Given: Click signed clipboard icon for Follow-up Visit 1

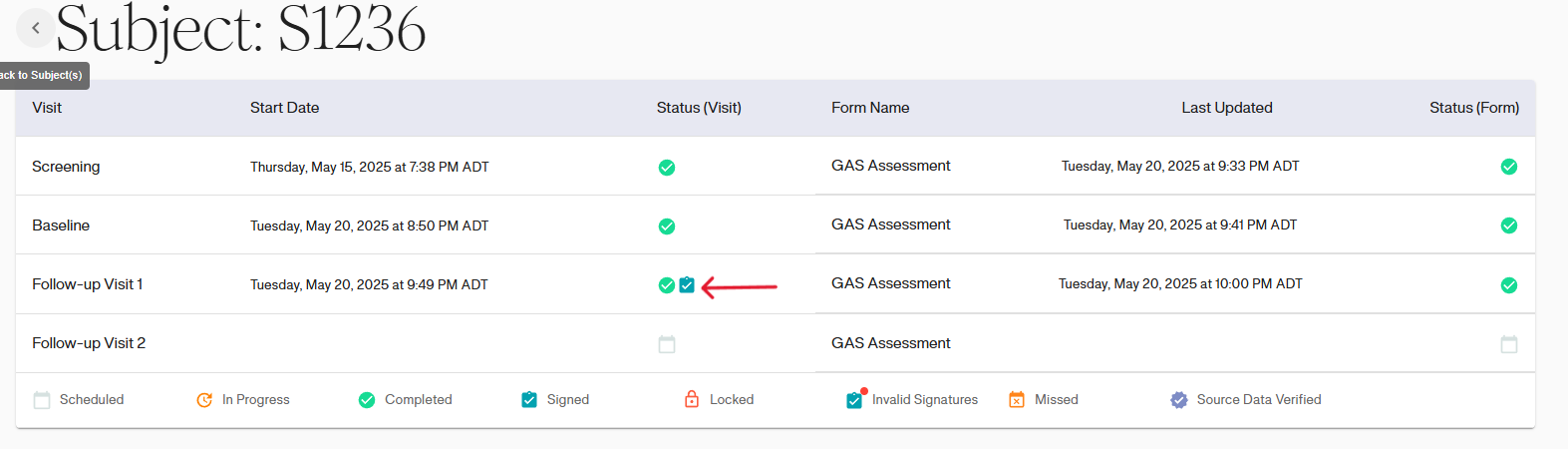Looking at the screenshot, I should pos(687,285).
